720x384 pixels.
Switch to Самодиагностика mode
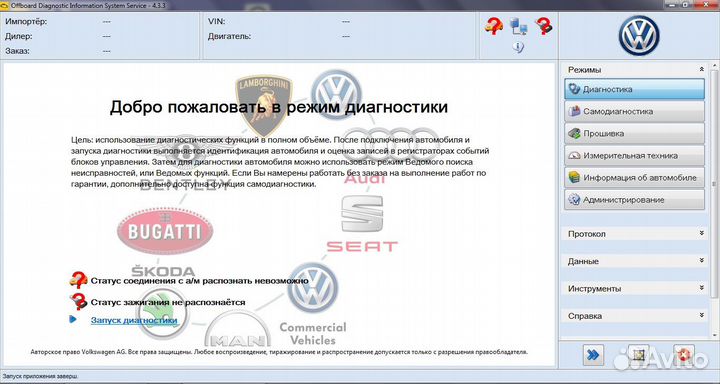[634, 111]
